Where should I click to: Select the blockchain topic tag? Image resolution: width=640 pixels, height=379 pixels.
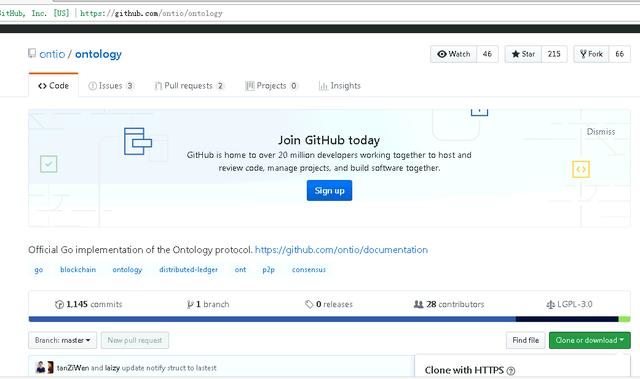(x=78, y=270)
